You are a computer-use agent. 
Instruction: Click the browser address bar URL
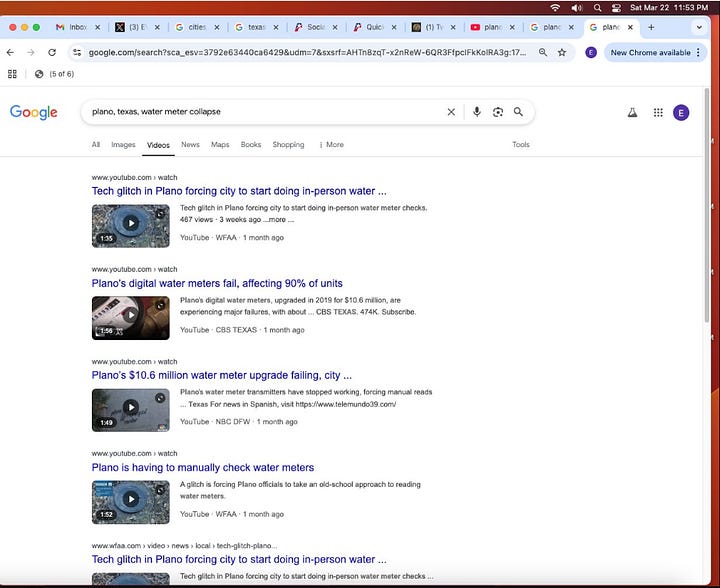coord(307,52)
